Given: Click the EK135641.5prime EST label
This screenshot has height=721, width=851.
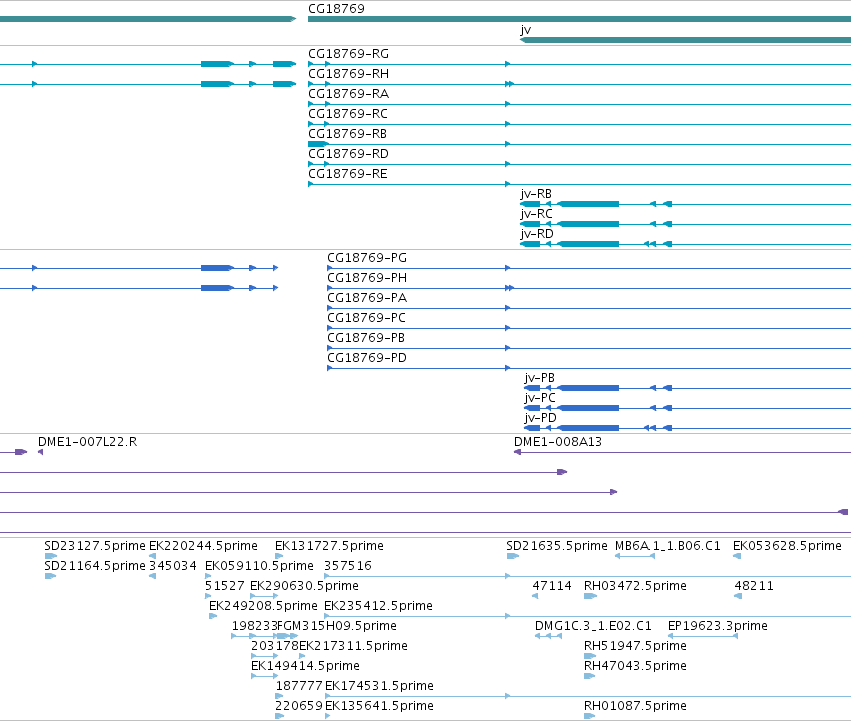Looking at the screenshot, I should click(x=379, y=706).
